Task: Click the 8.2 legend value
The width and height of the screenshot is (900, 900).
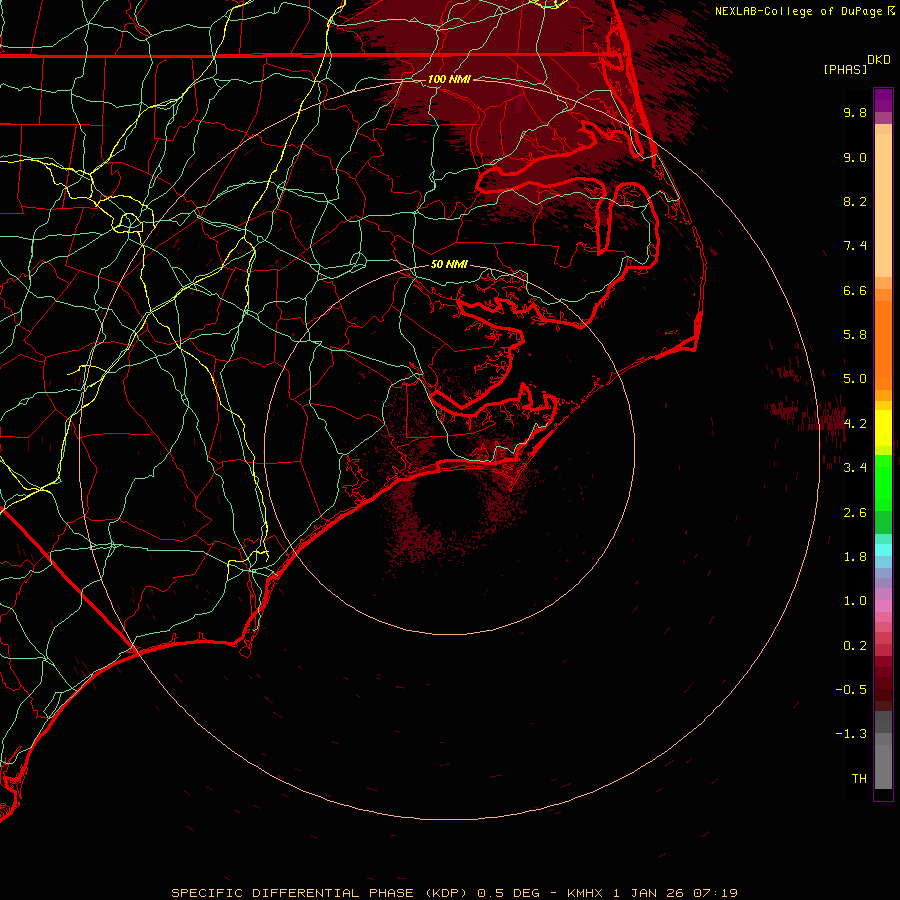Action: [x=855, y=201]
